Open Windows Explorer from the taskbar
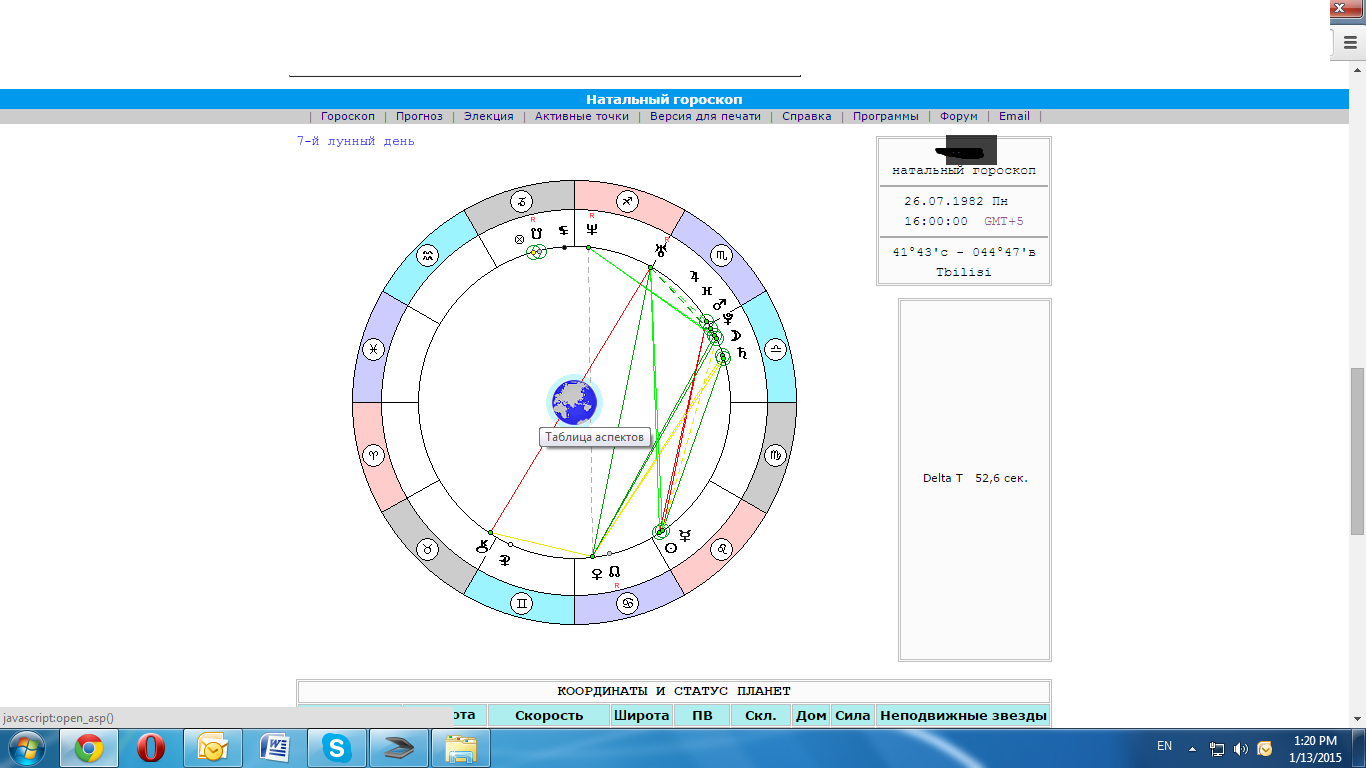 [460, 748]
